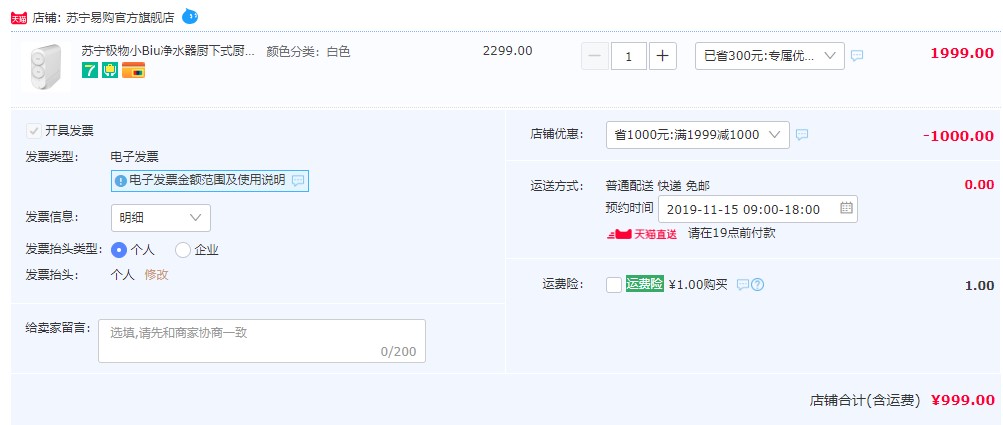Click the comment bubble in the e-invoice notice
This screenshot has height=425, width=1003.
click(x=297, y=180)
